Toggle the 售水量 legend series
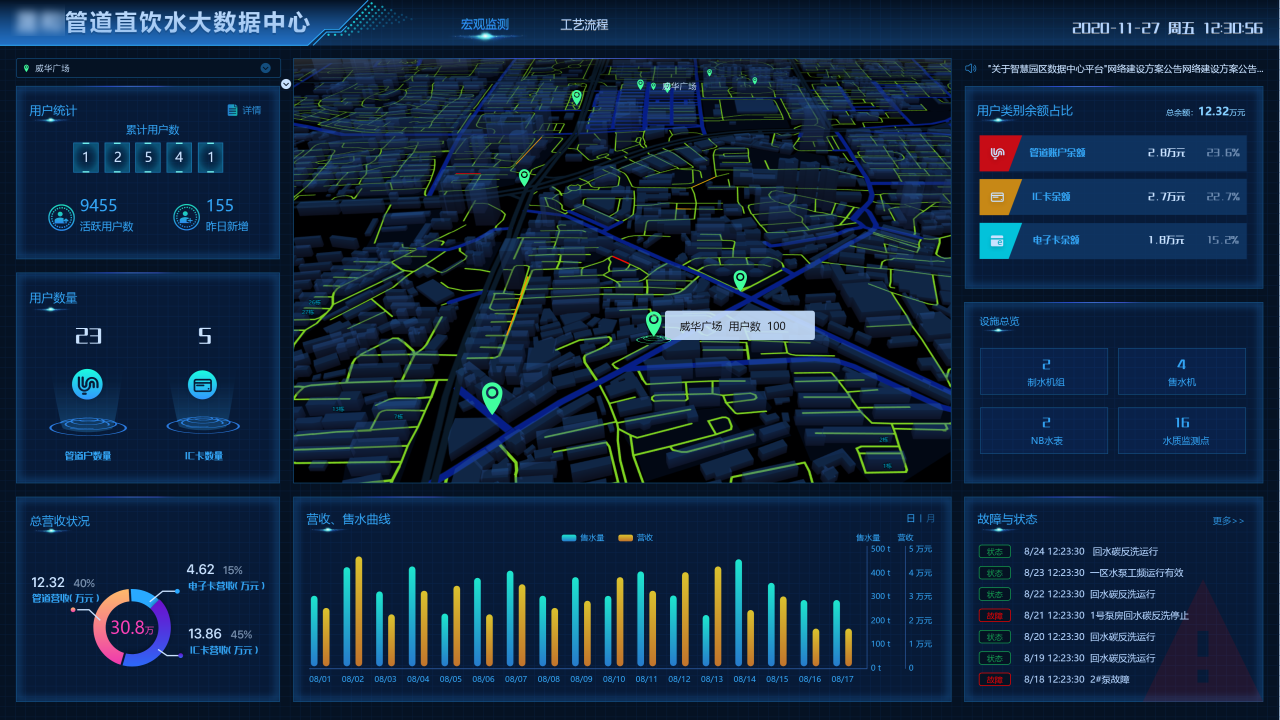 click(x=583, y=538)
